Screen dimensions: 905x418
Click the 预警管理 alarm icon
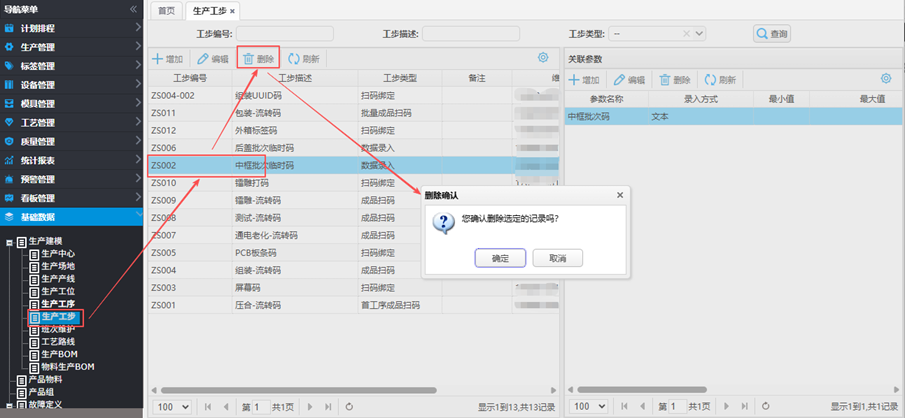click(x=9, y=180)
